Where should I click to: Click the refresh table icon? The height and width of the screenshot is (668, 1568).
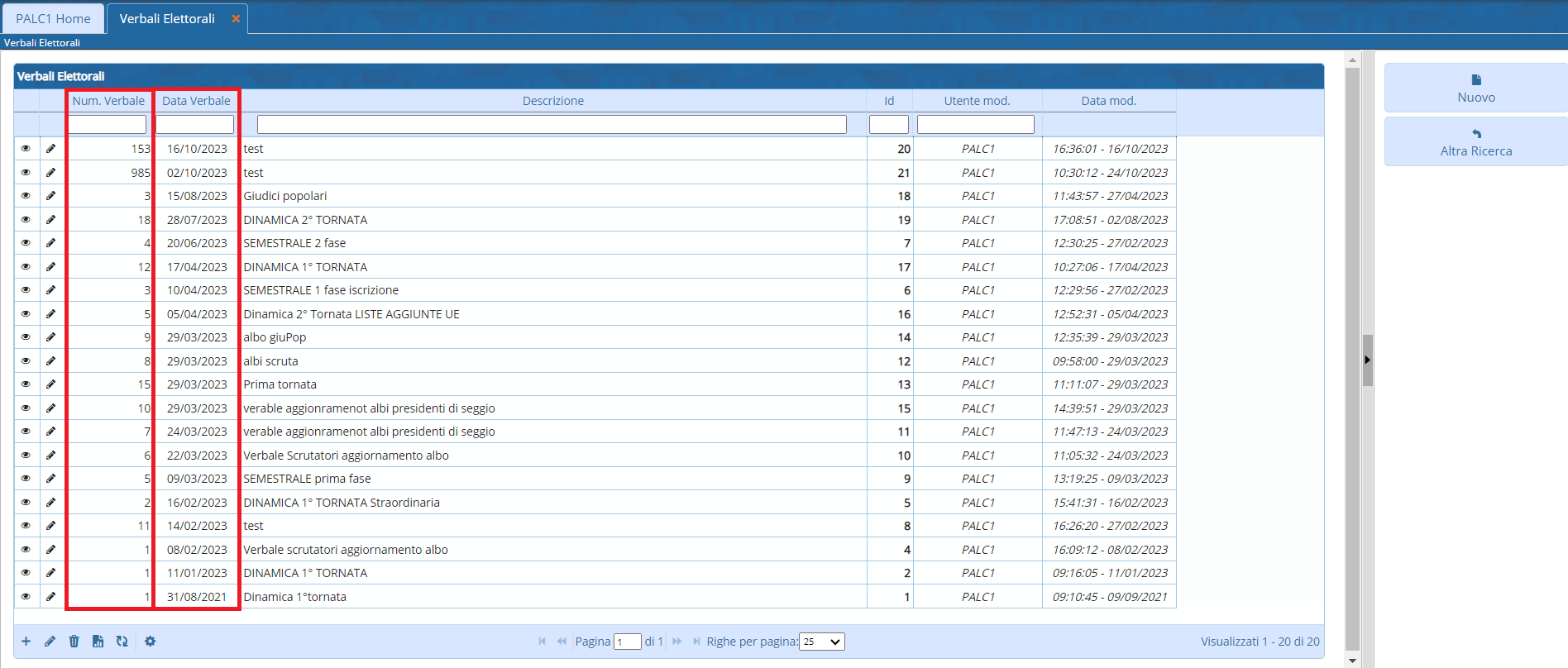122,642
